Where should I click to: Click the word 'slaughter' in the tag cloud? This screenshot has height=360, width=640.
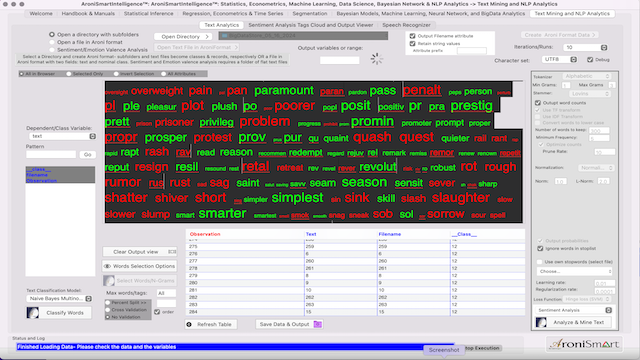point(461,198)
